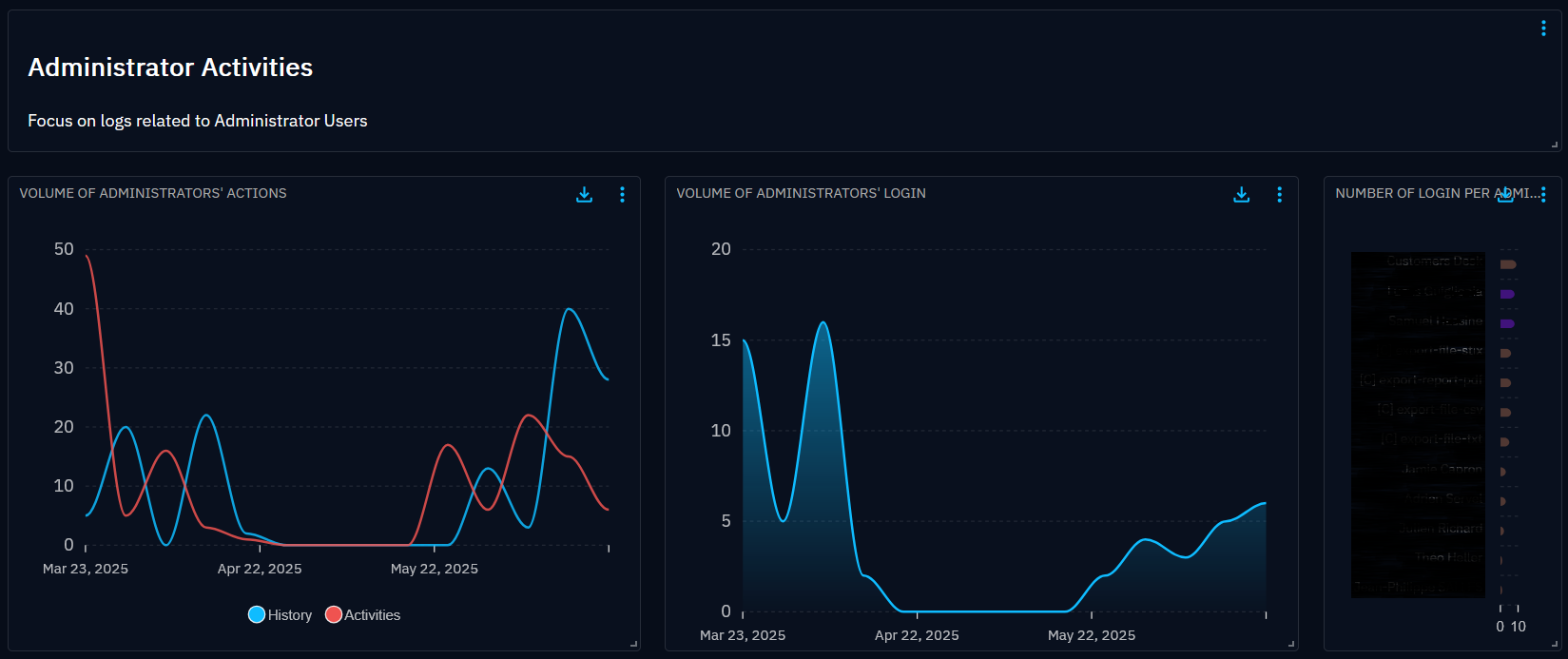Click the 40 y-axis value on Actions chart

(x=64, y=309)
